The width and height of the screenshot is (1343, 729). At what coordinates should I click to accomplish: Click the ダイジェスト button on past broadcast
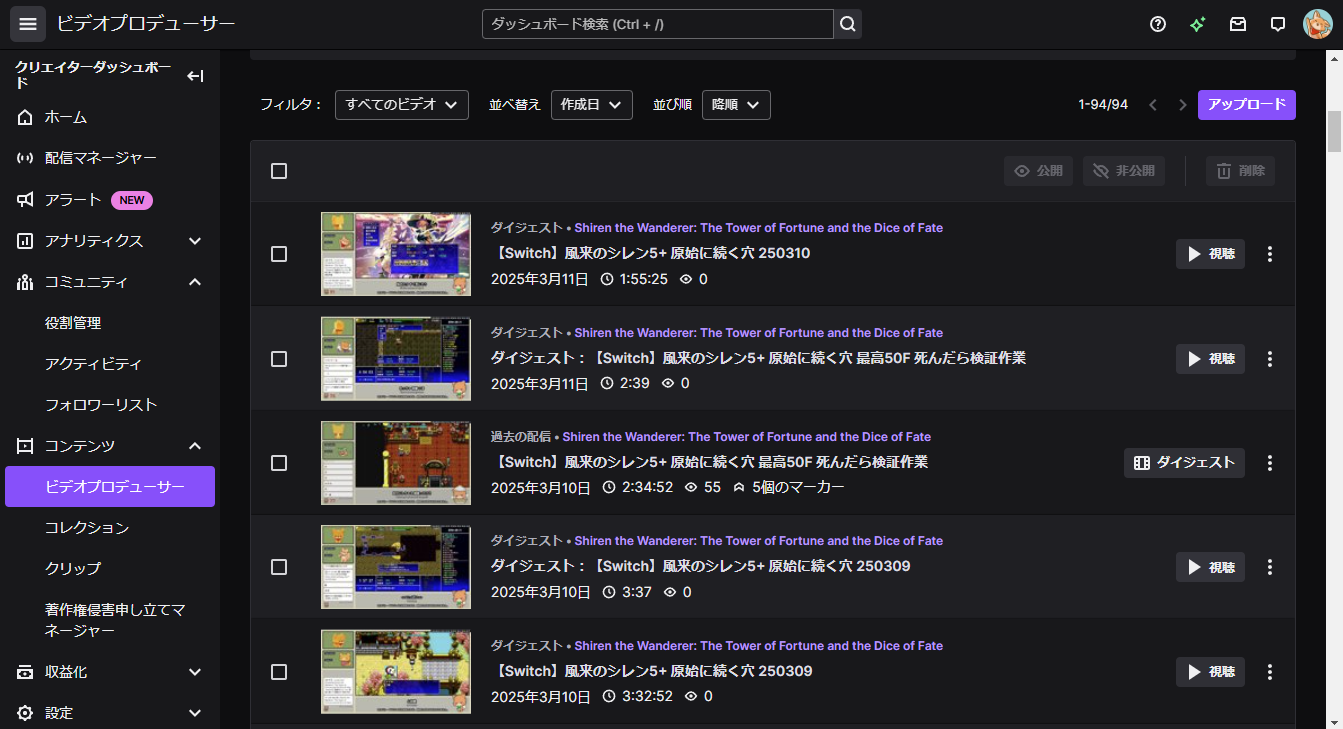[1184, 462]
